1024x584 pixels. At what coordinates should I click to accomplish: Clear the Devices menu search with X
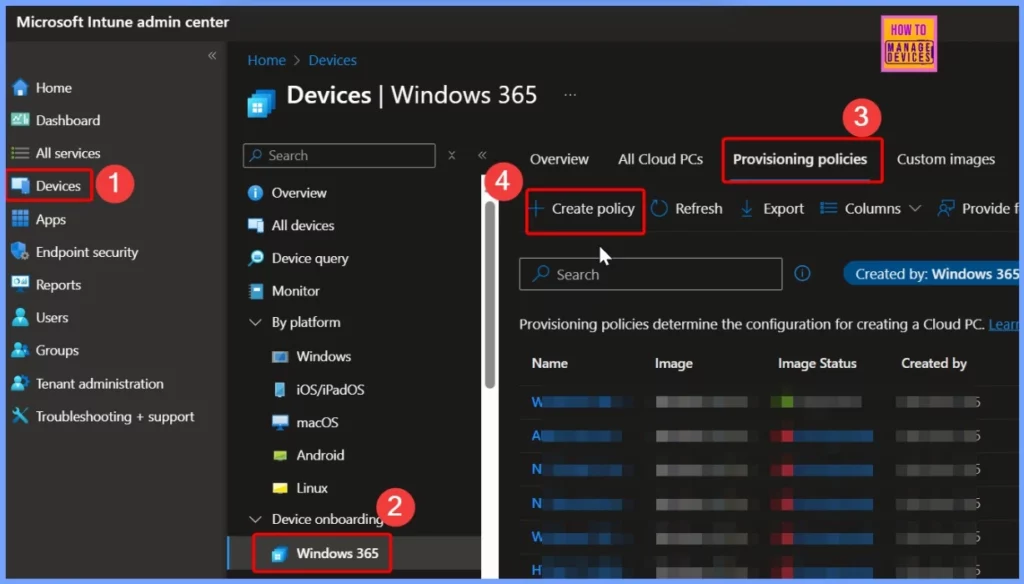[x=451, y=155]
